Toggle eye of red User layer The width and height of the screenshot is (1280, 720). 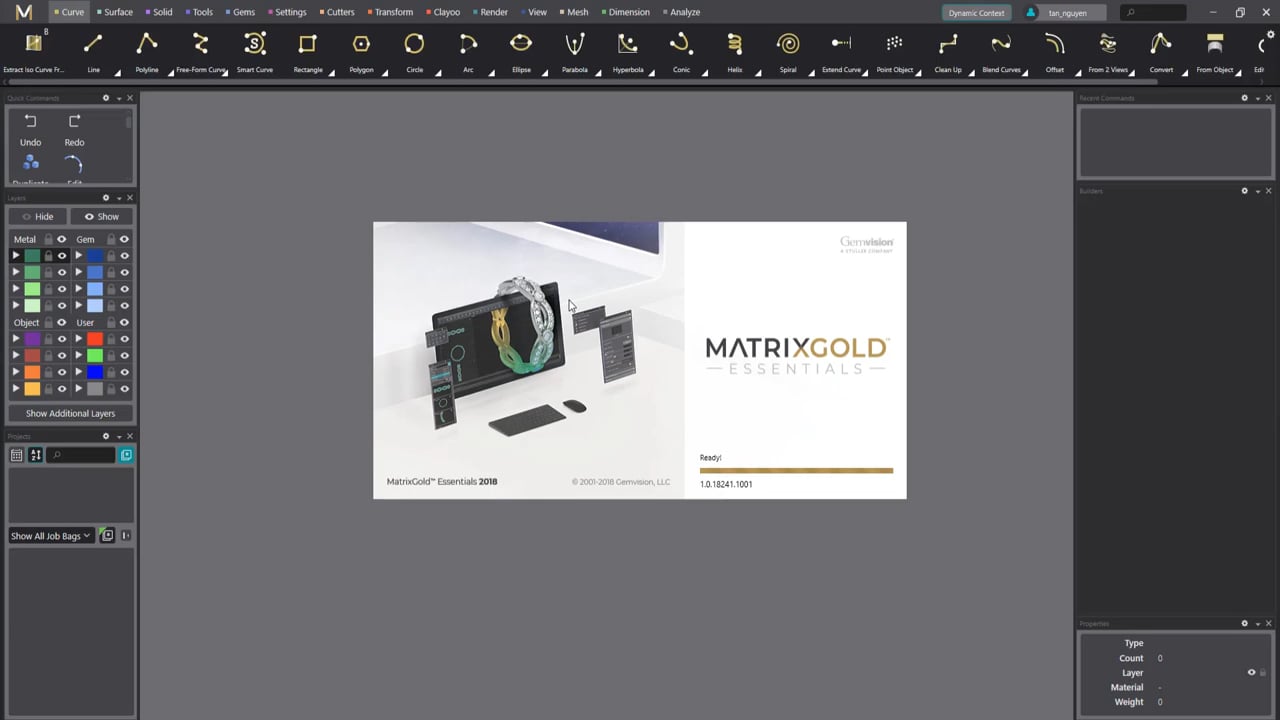coord(124,339)
